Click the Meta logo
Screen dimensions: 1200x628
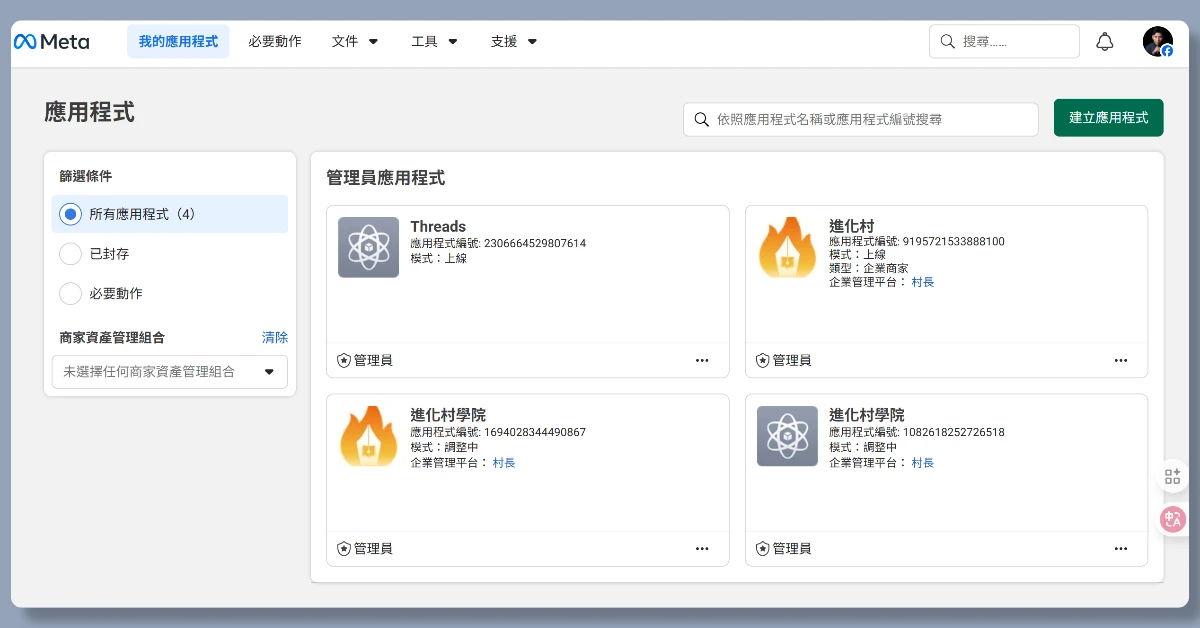51,42
